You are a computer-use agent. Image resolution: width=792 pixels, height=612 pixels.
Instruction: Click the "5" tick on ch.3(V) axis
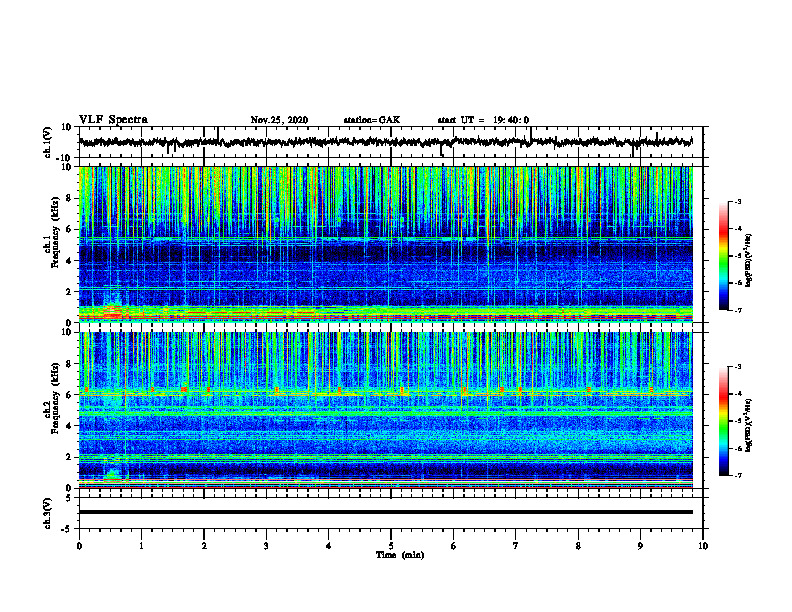(70, 498)
